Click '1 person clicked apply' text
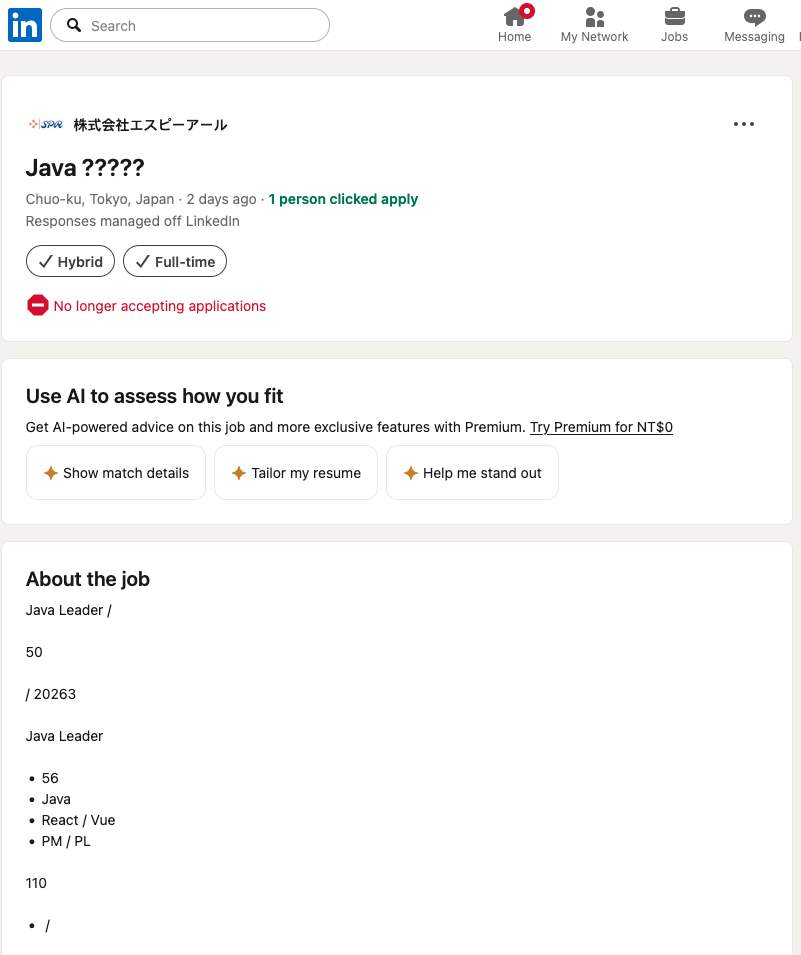The width and height of the screenshot is (801, 955). click(343, 199)
